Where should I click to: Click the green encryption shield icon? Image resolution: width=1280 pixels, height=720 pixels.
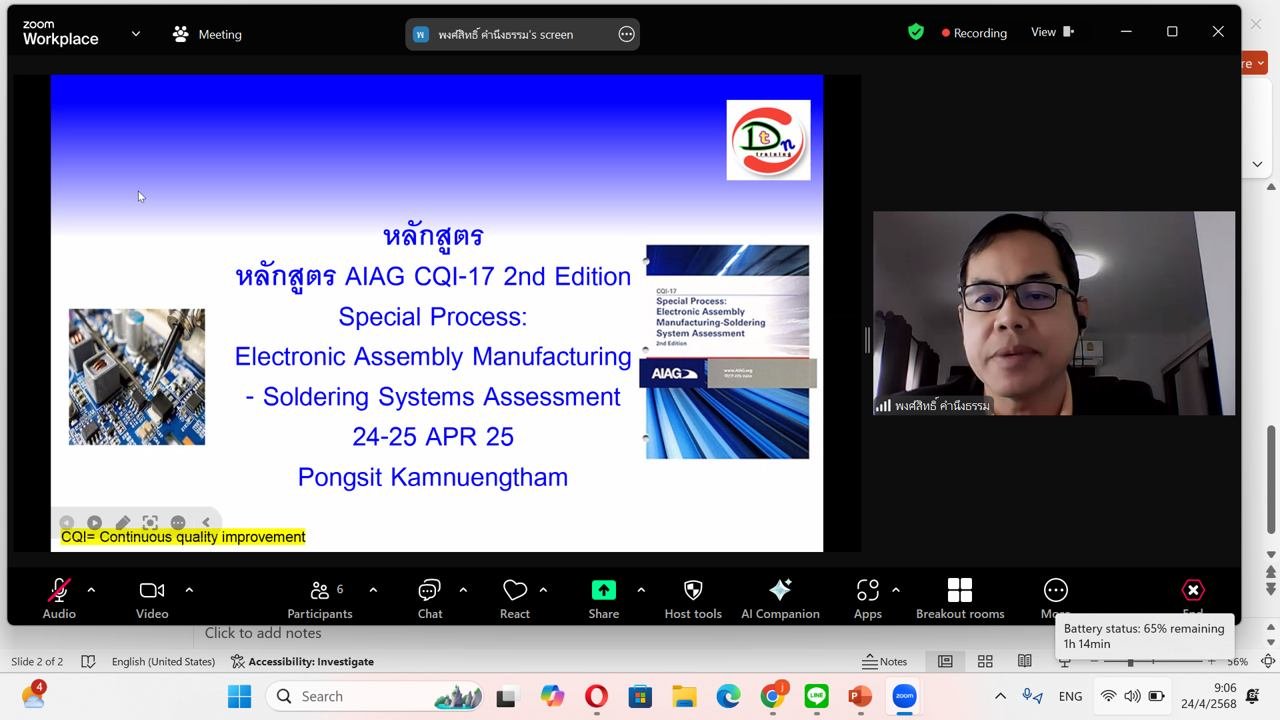click(916, 32)
